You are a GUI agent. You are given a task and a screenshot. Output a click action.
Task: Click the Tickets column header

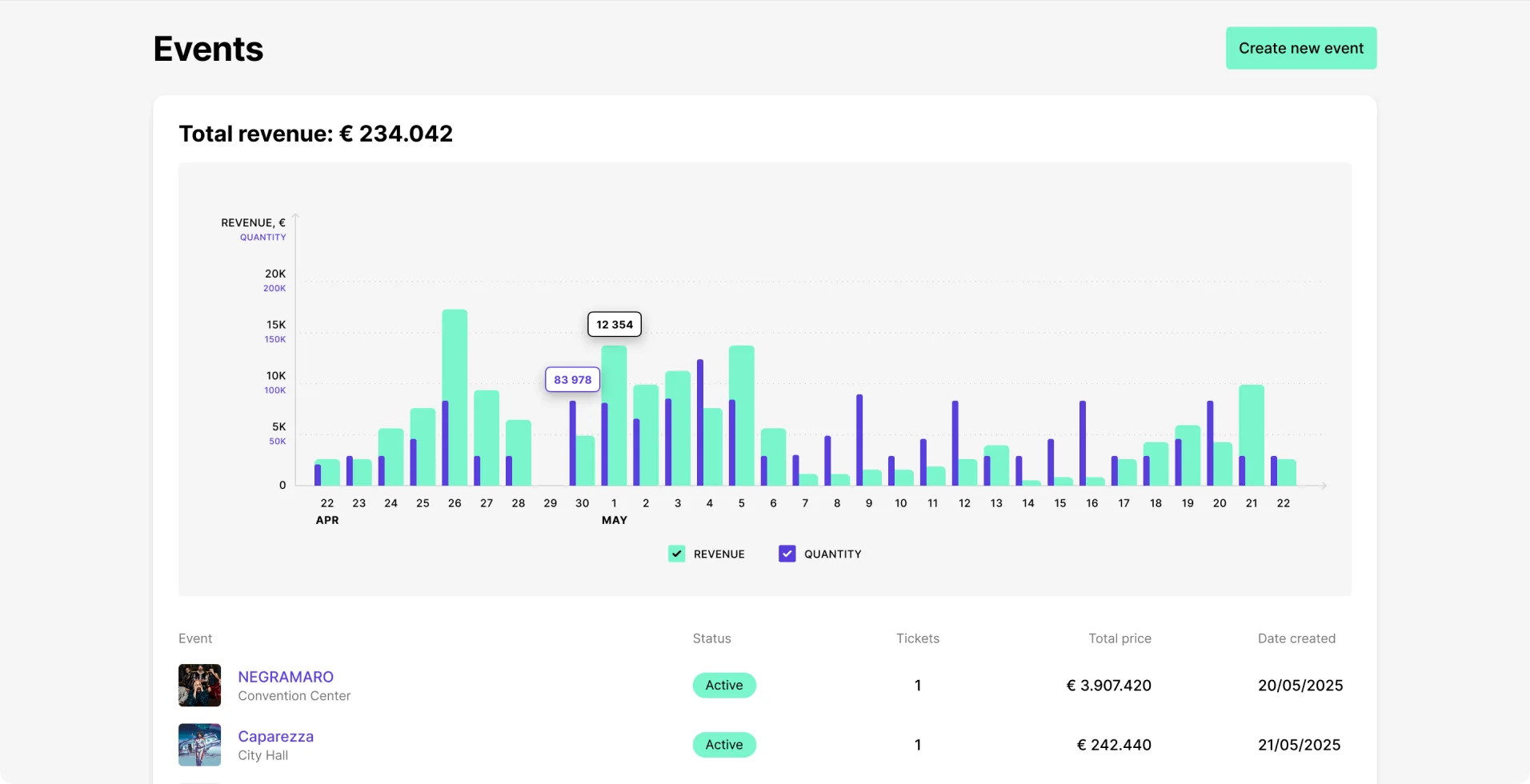click(x=918, y=638)
